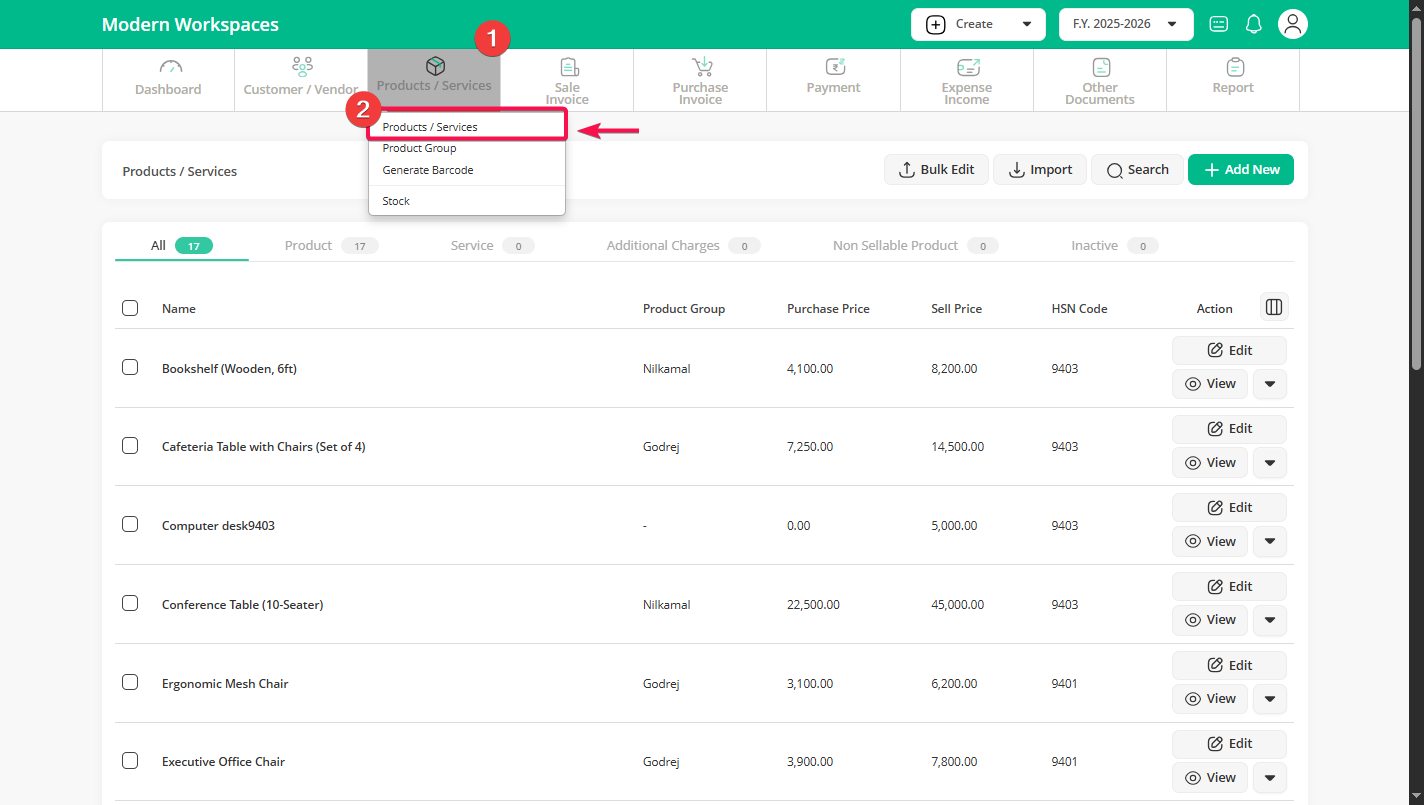The width and height of the screenshot is (1424, 805).
Task: Click the Bulk Edit button
Action: [936, 170]
